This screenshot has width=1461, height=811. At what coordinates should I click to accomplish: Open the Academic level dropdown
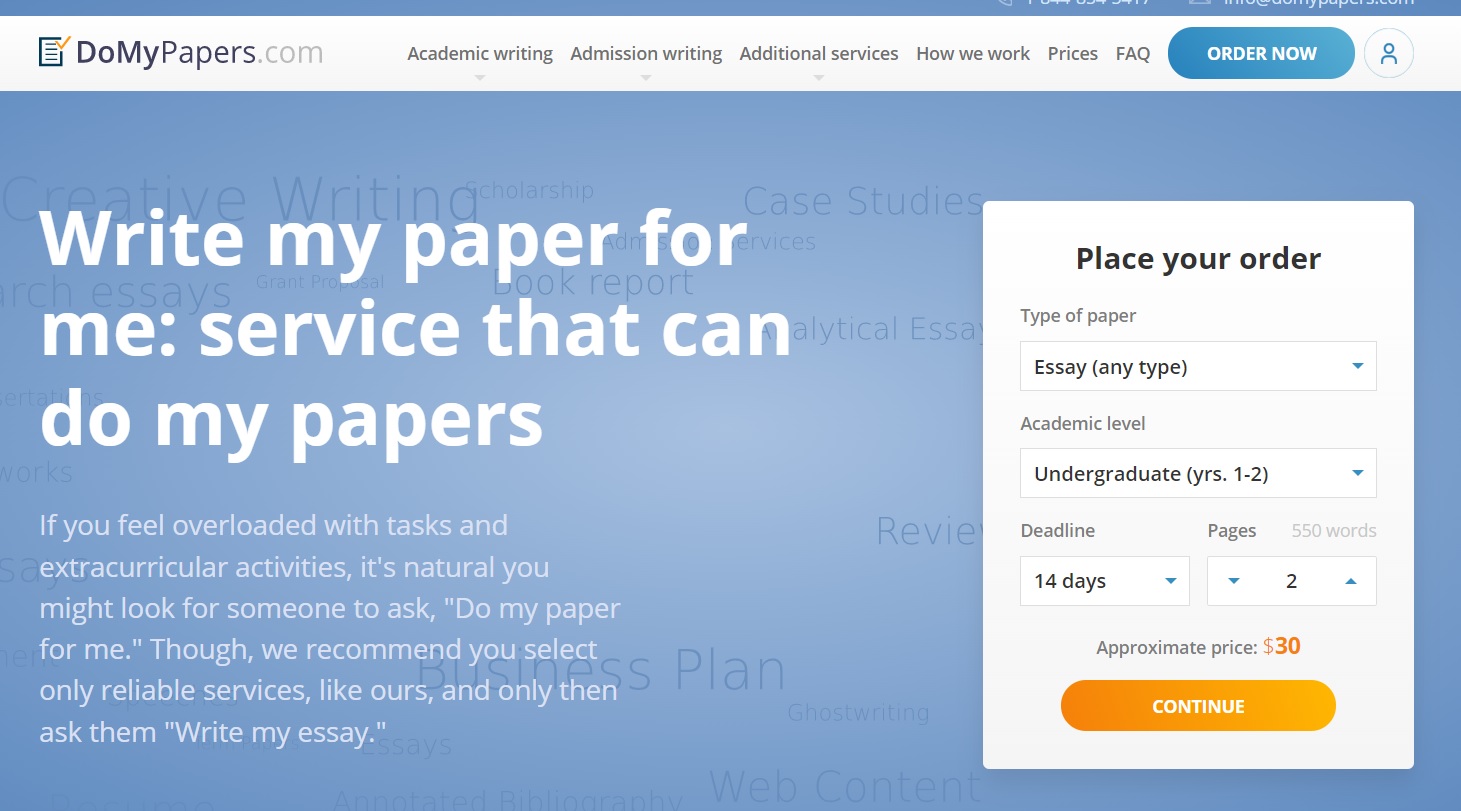point(1198,473)
